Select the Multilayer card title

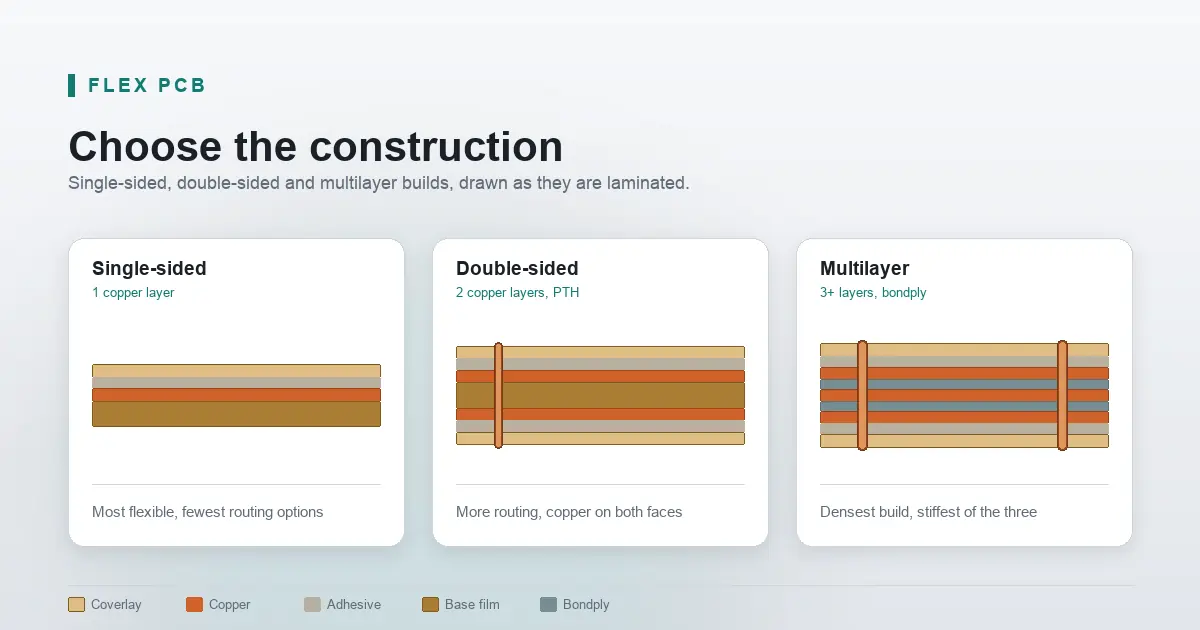point(864,268)
